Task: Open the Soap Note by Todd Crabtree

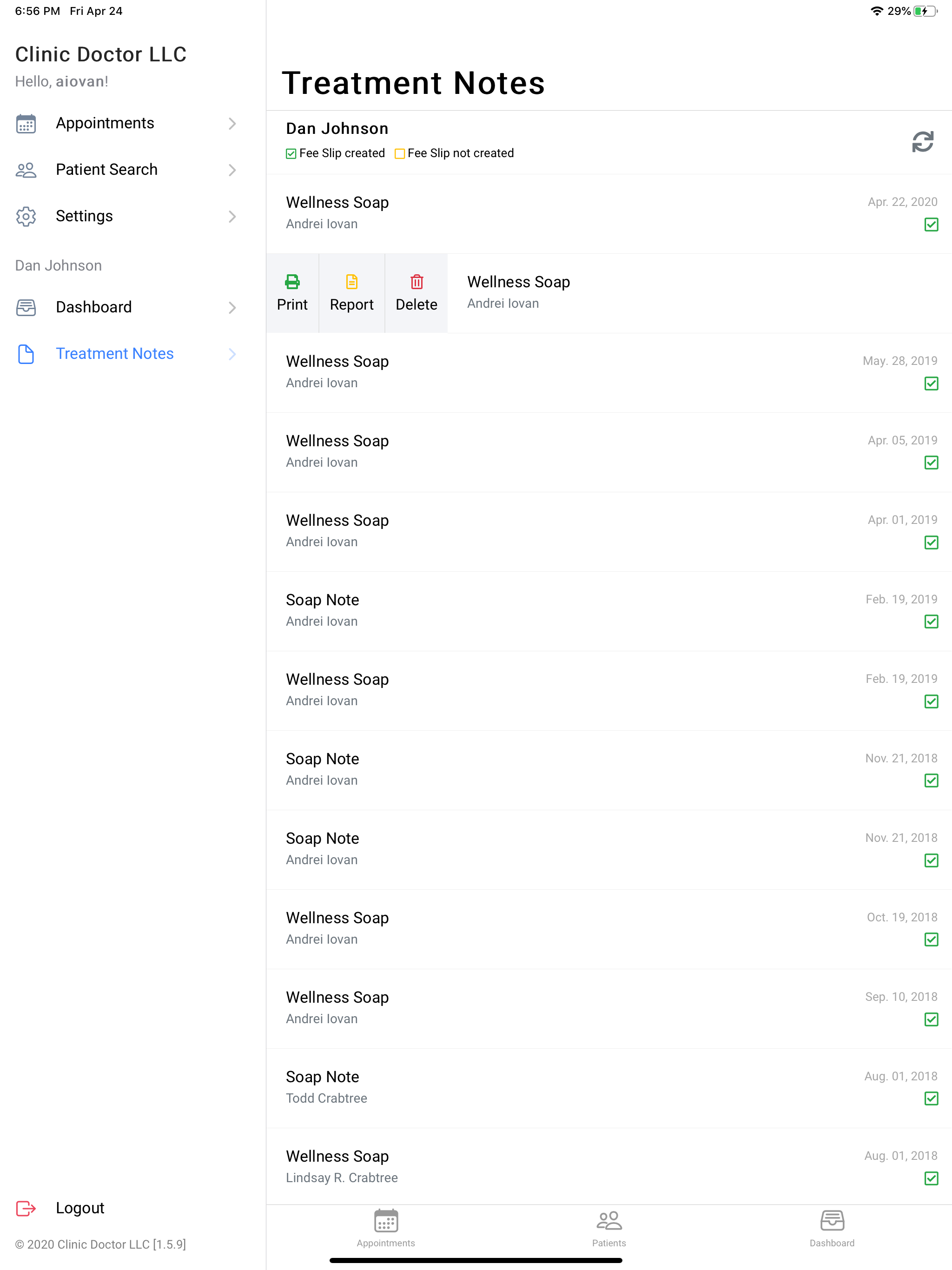Action: (609, 1088)
